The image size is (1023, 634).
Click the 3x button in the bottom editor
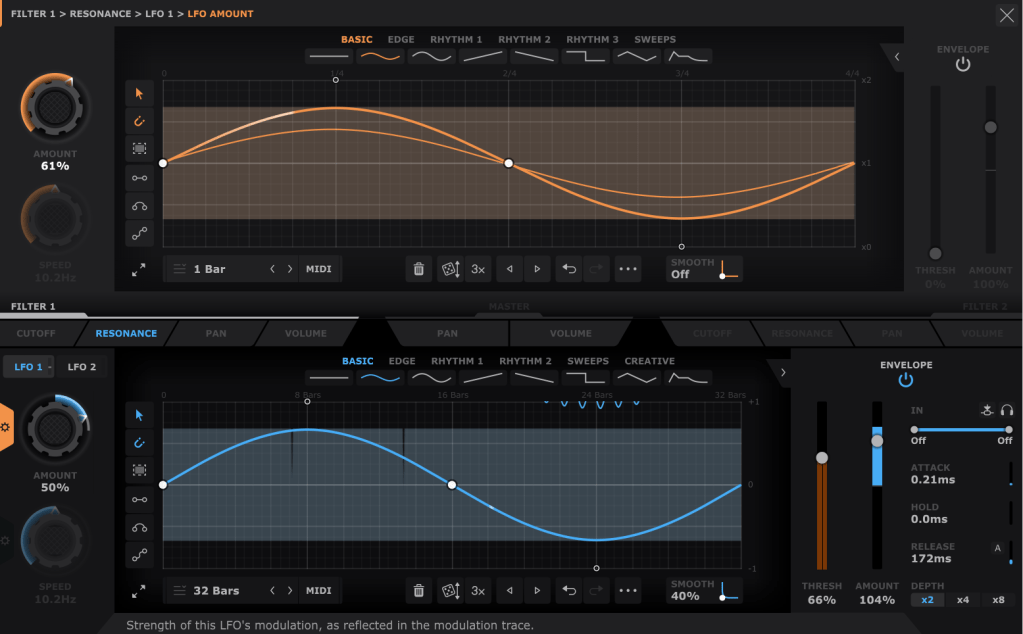coord(478,591)
